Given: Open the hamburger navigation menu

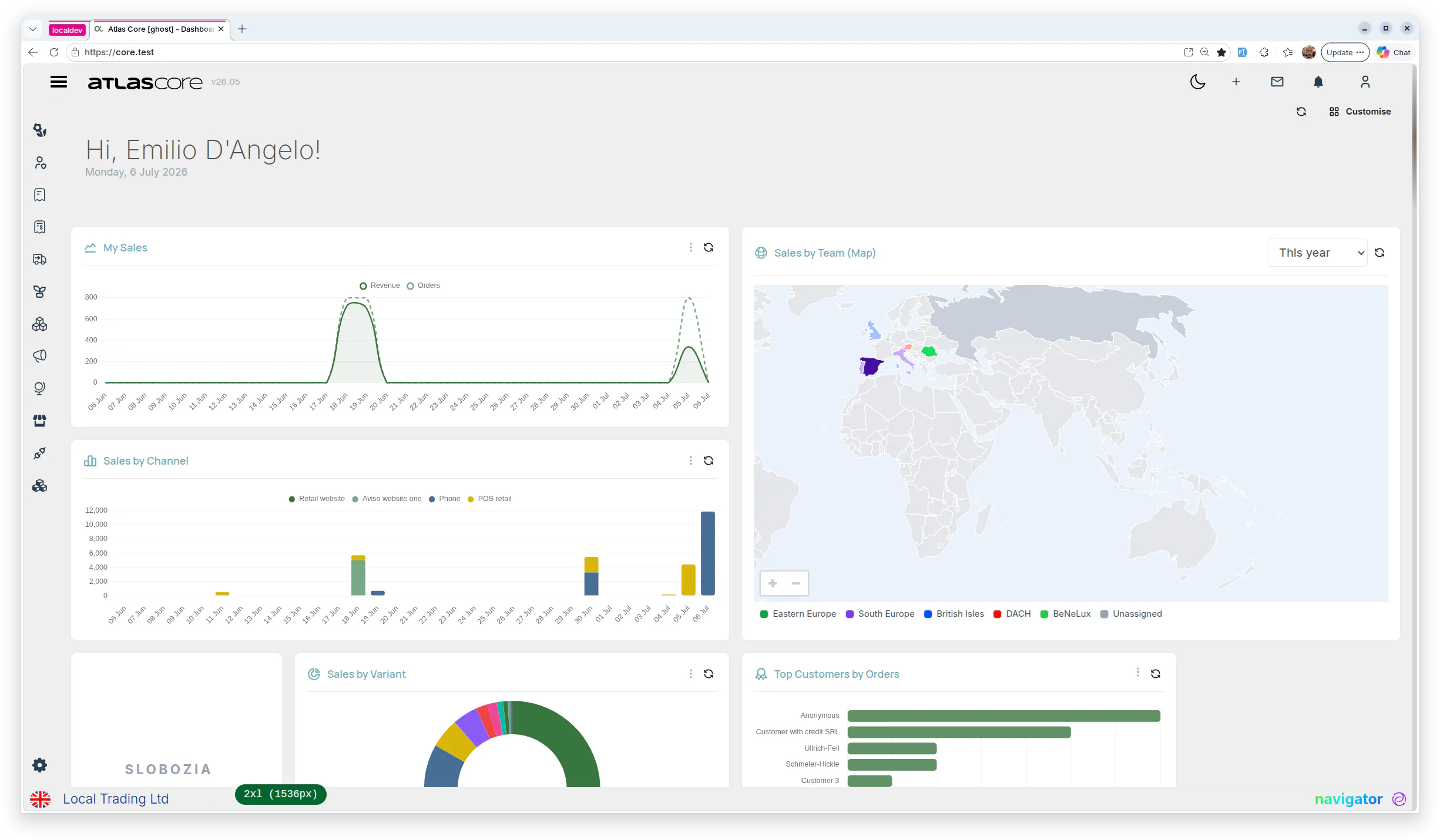Looking at the screenshot, I should coord(59,82).
